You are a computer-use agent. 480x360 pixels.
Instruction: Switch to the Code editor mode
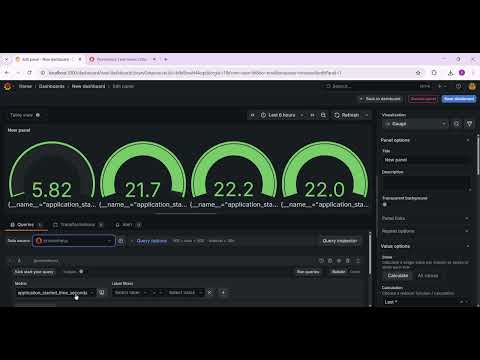[x=355, y=272]
